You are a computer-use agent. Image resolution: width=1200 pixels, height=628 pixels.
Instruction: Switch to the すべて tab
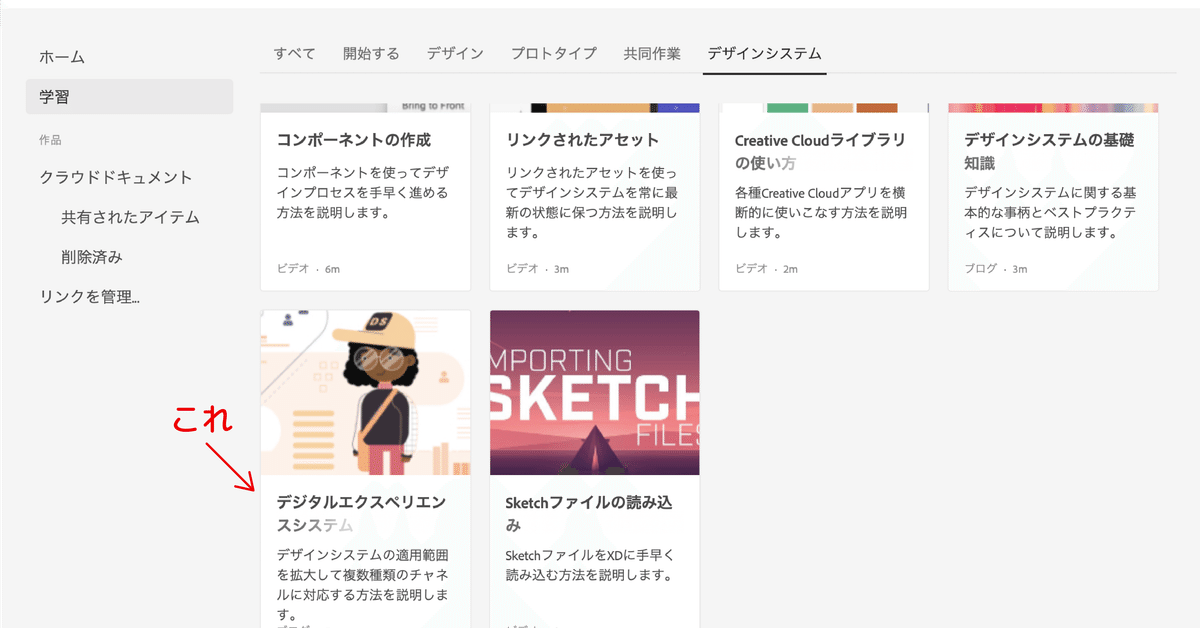(x=295, y=54)
